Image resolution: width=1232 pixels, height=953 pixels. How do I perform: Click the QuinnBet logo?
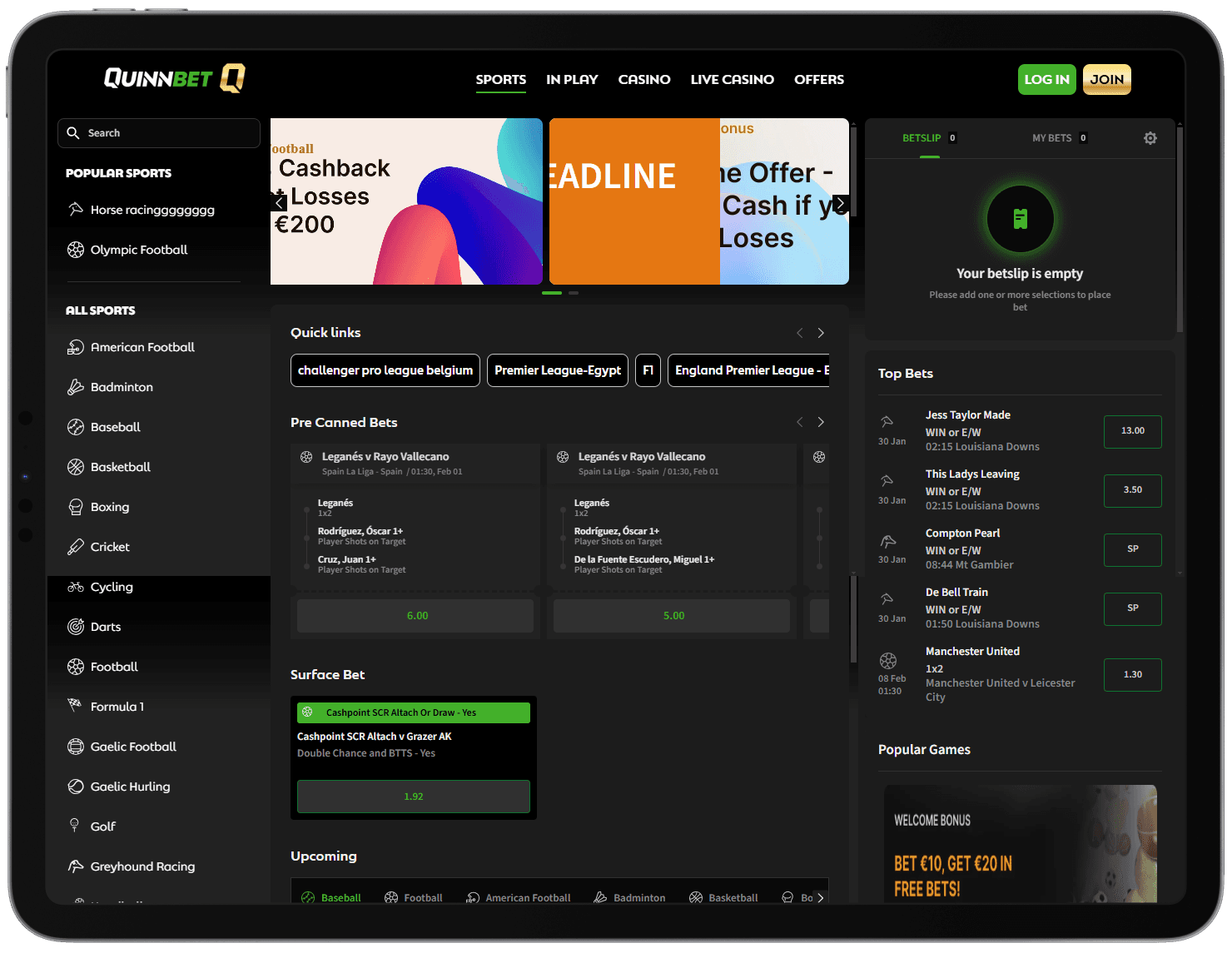pos(174,79)
